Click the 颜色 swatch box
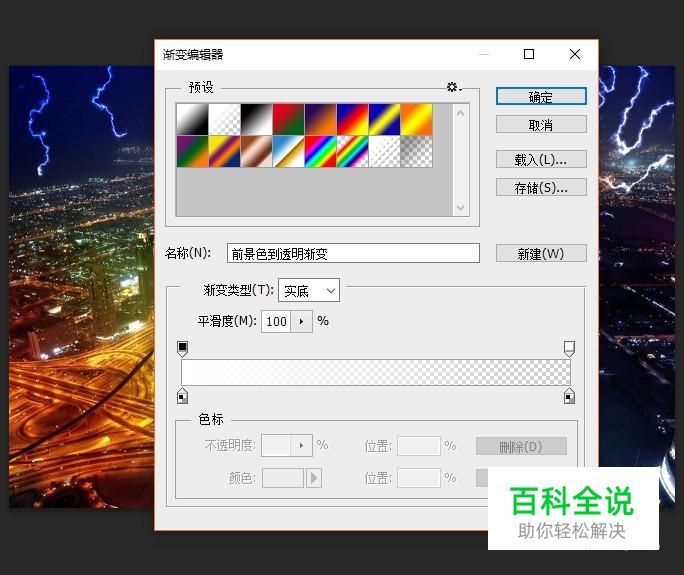 pos(283,478)
